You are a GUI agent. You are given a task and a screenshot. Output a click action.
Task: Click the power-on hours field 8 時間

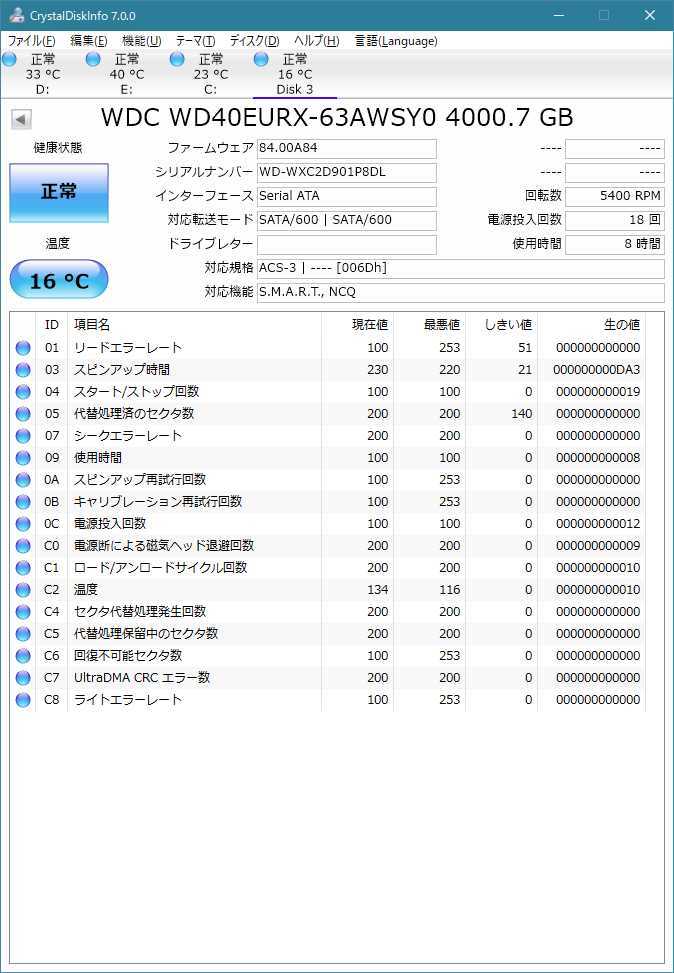coord(614,244)
